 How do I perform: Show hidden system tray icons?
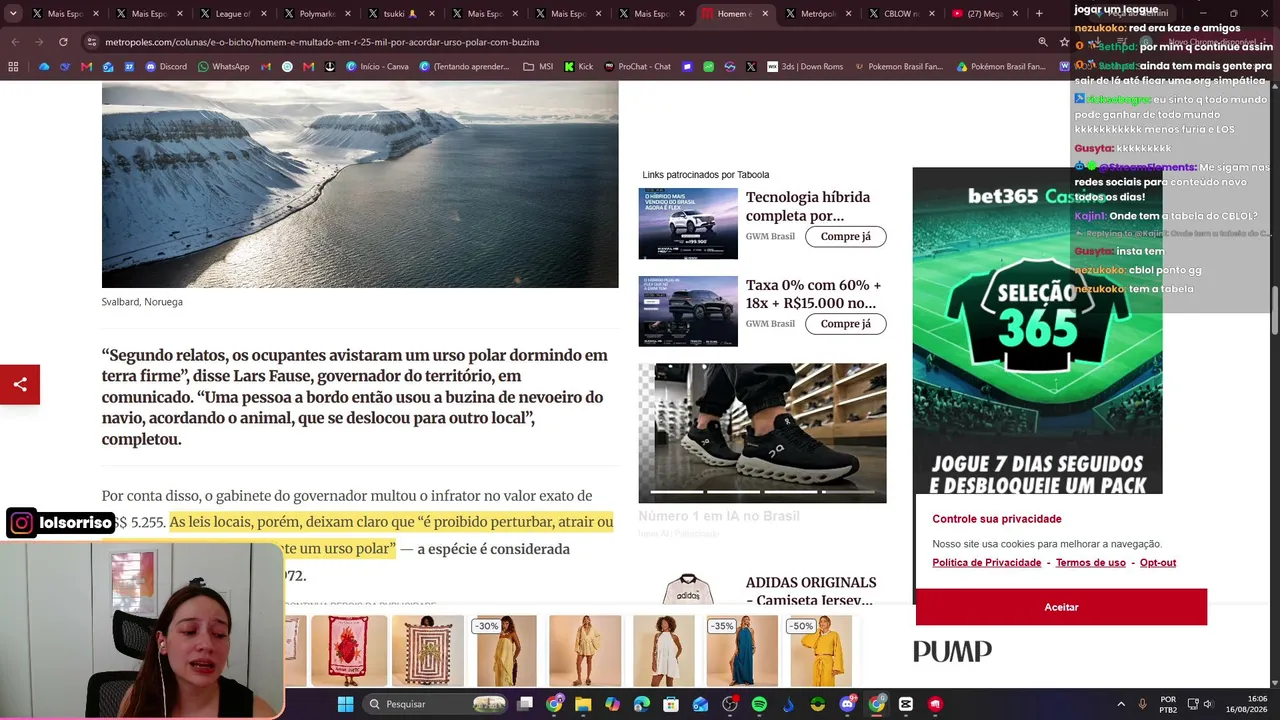(1120, 704)
